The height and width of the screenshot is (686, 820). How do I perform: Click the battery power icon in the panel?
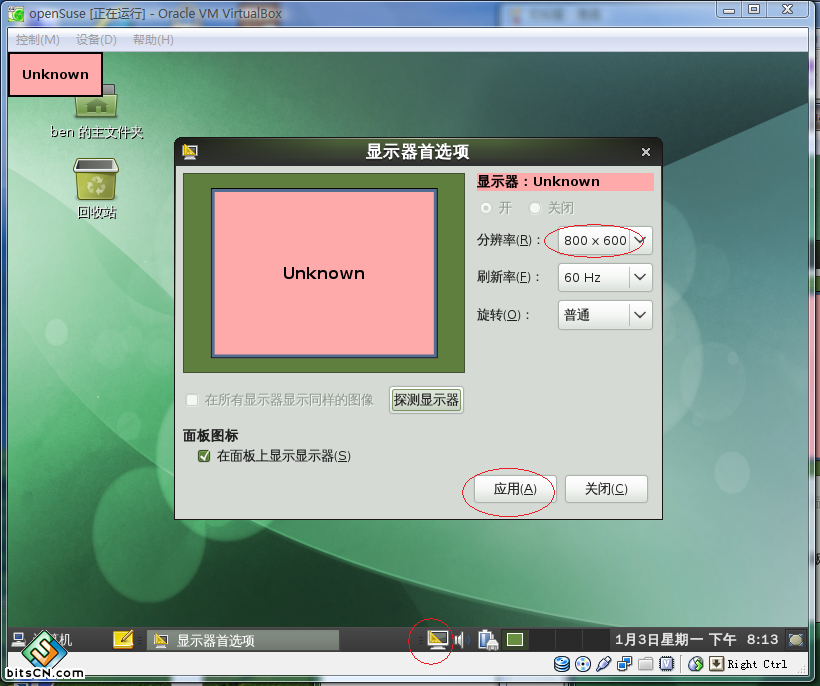point(488,639)
